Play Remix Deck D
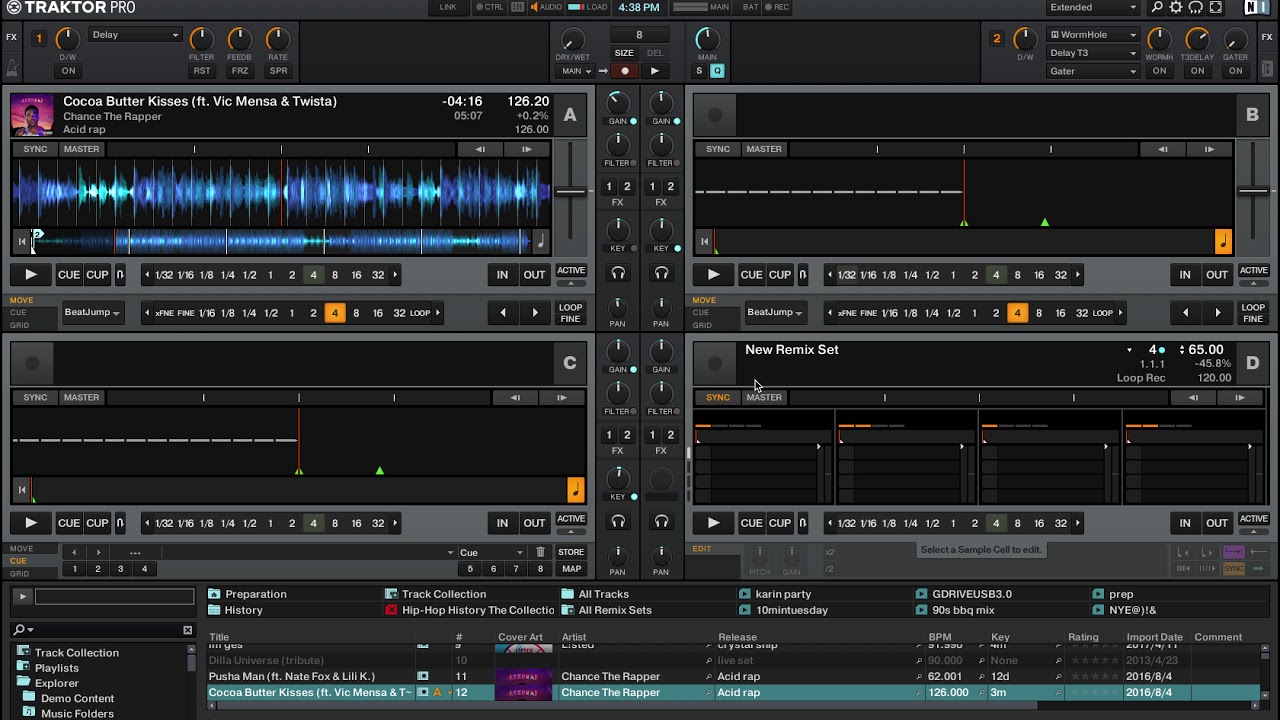This screenshot has width=1280, height=720. pos(713,522)
